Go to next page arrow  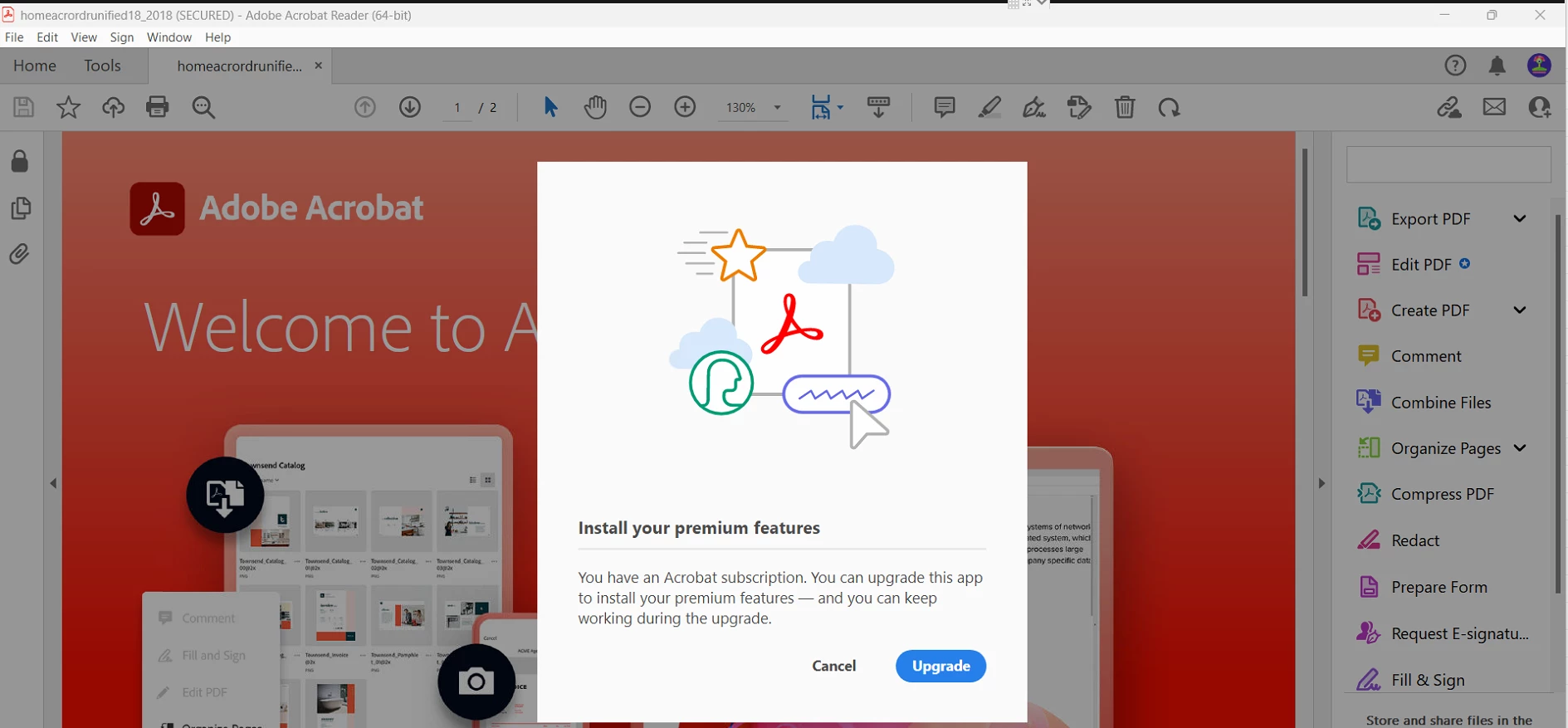pos(410,107)
